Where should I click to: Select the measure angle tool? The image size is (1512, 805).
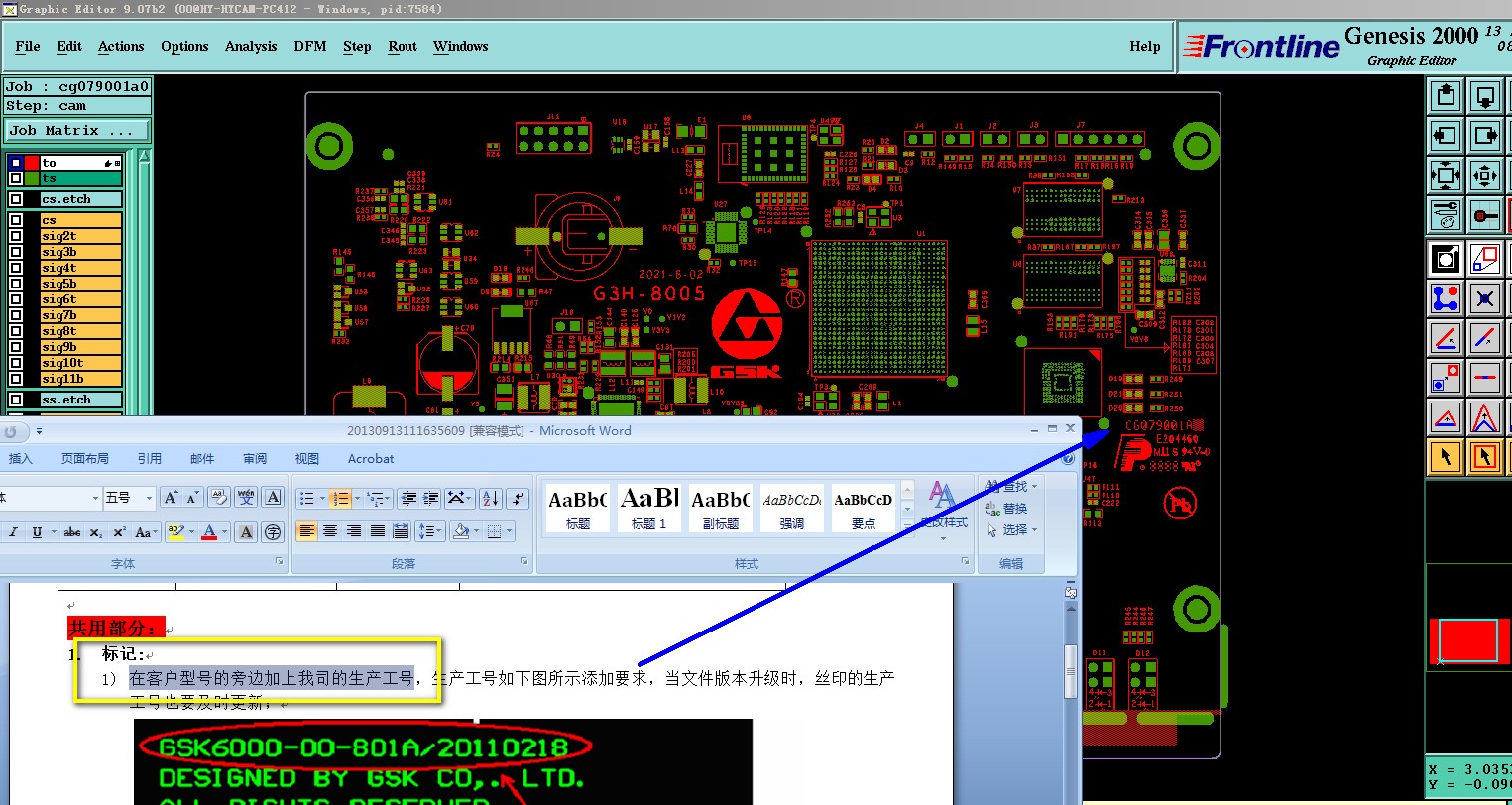point(1446,337)
